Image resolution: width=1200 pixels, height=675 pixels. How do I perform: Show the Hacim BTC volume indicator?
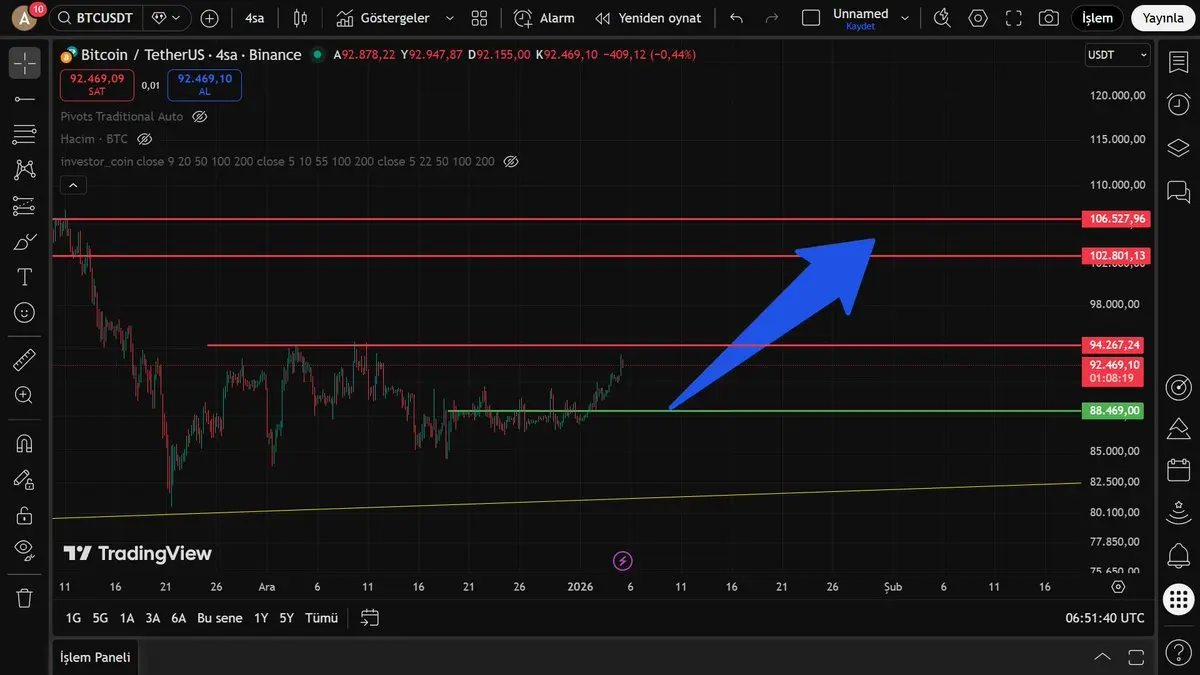(144, 139)
